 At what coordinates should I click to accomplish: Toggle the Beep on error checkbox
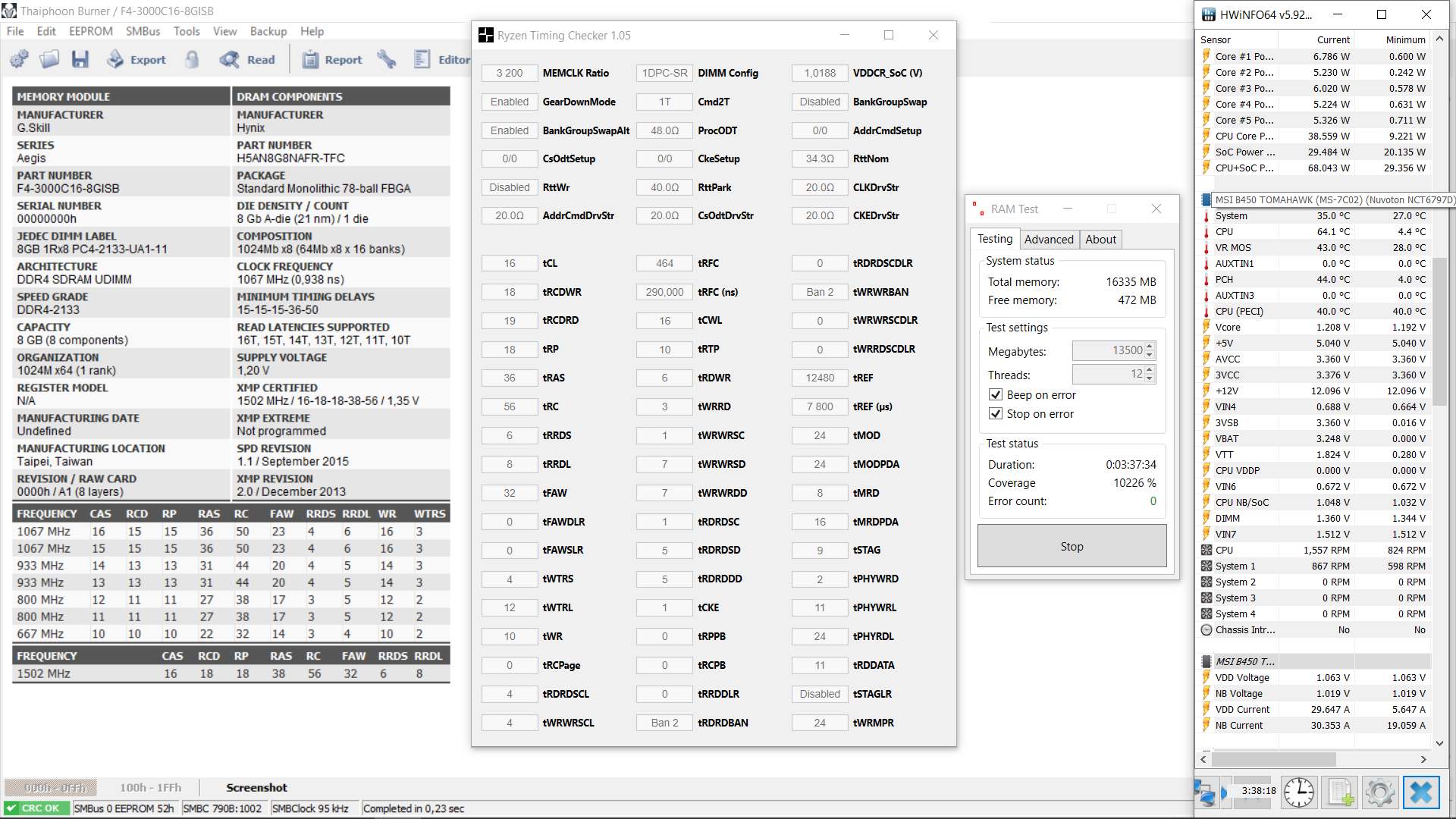click(996, 395)
